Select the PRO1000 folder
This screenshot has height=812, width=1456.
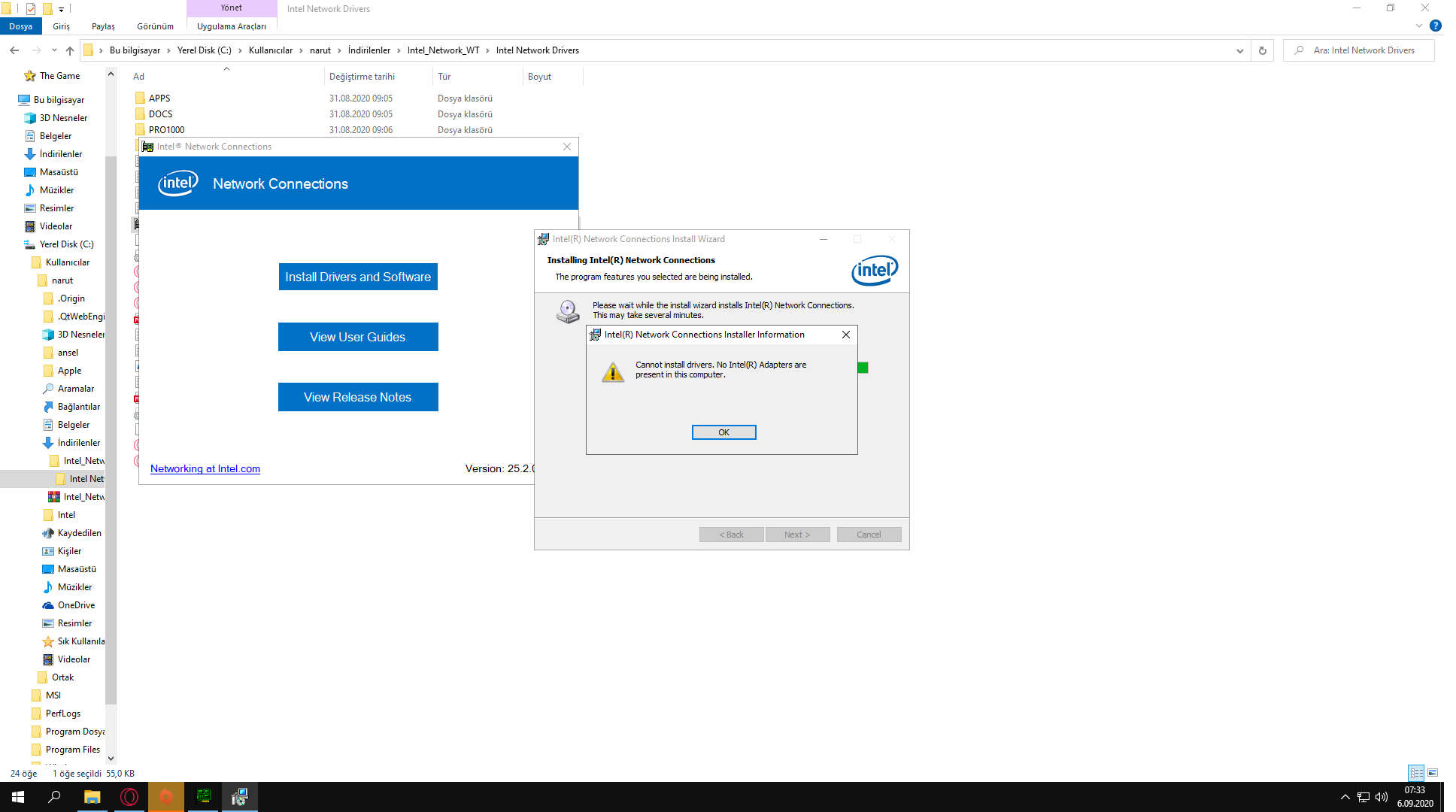point(166,130)
